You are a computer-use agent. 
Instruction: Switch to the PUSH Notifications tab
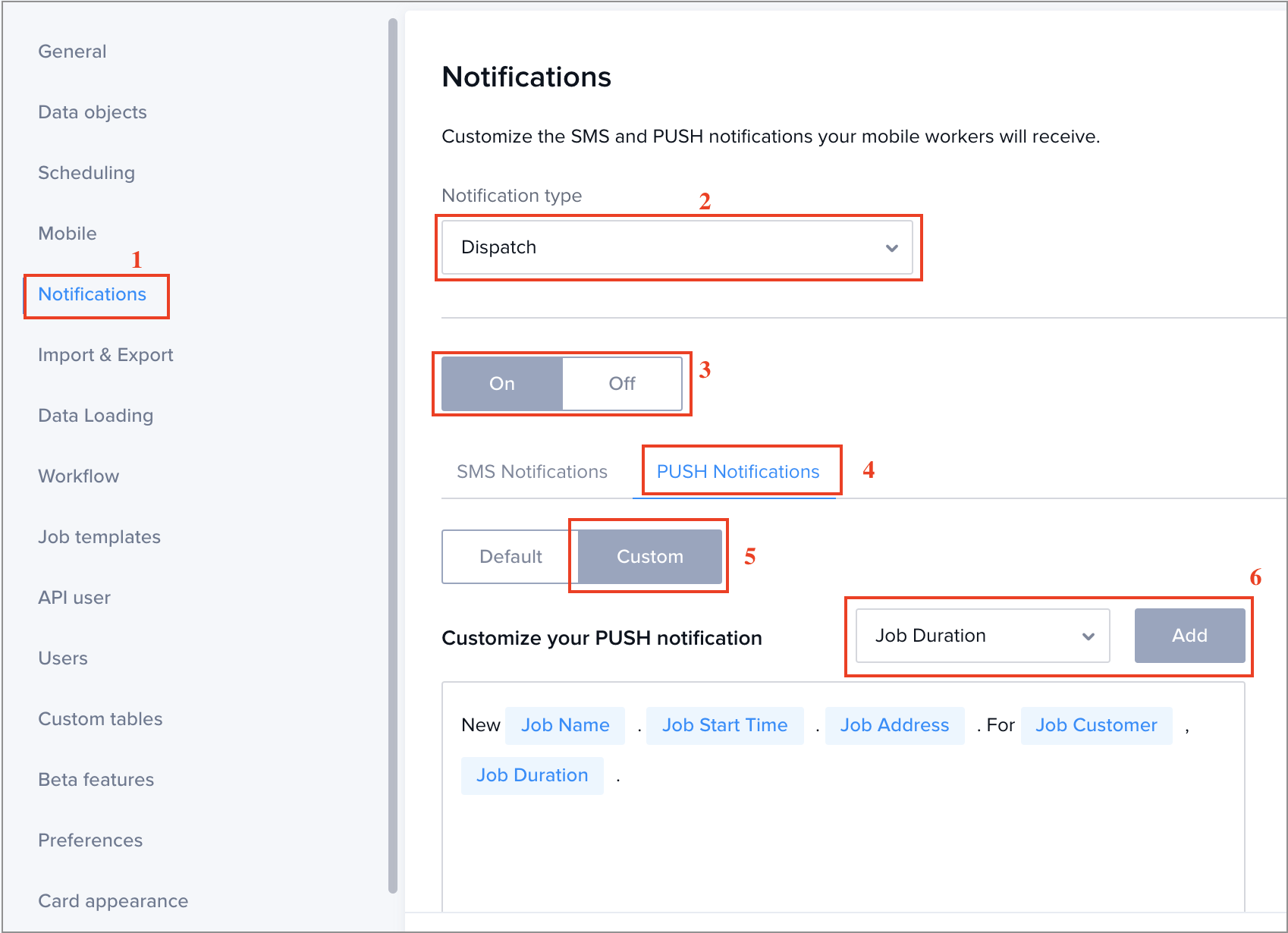[740, 471]
